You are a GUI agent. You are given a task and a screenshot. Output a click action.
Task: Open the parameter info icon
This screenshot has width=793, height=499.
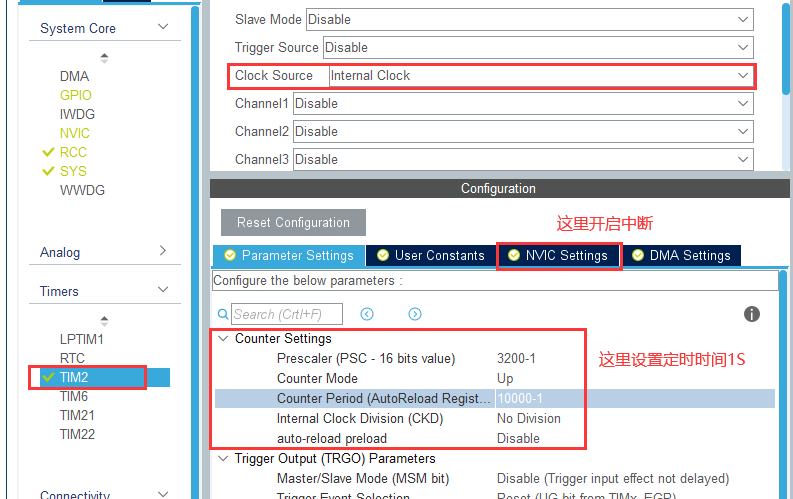click(752, 314)
